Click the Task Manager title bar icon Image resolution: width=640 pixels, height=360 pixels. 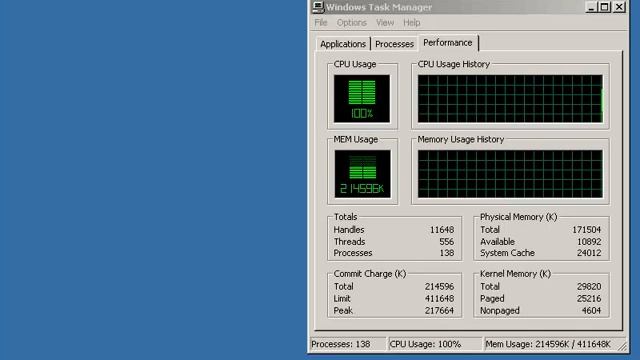[318, 7]
